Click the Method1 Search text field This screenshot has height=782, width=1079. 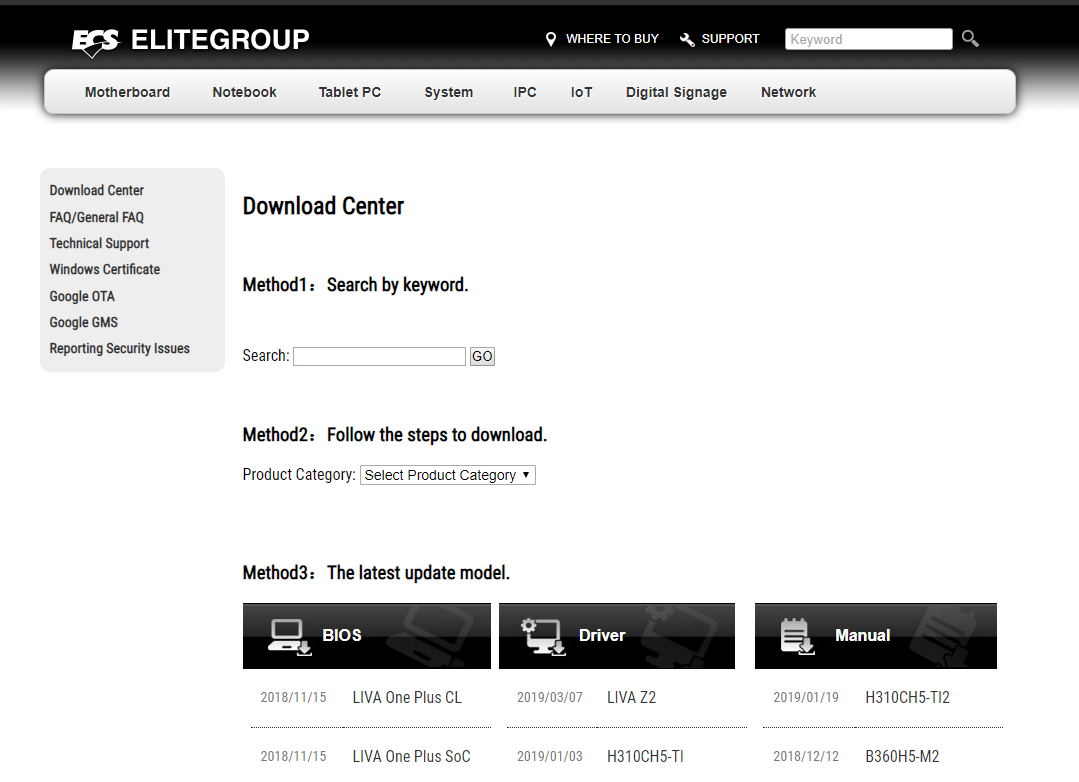point(379,357)
